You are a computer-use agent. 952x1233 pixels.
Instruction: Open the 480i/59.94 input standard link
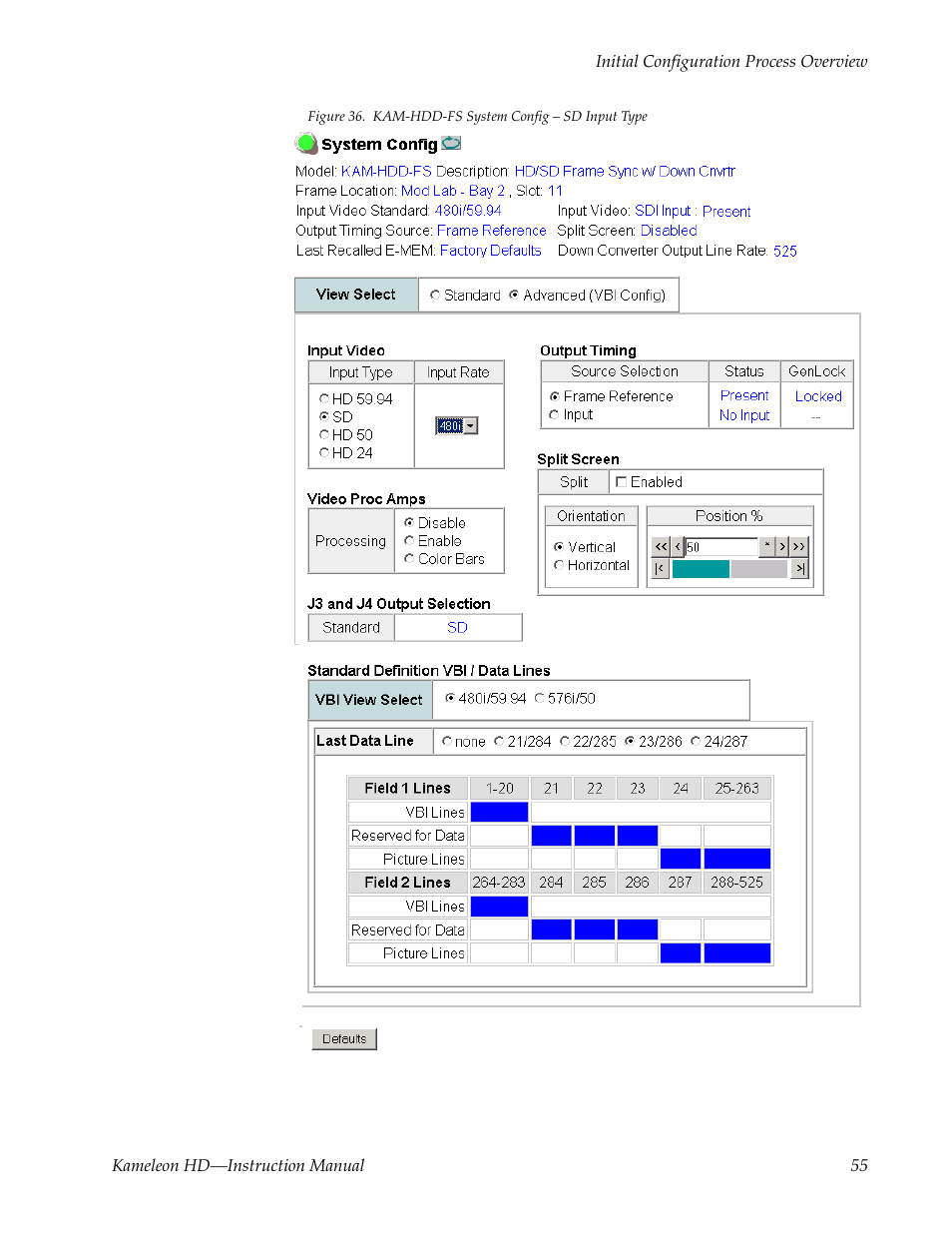tap(468, 211)
